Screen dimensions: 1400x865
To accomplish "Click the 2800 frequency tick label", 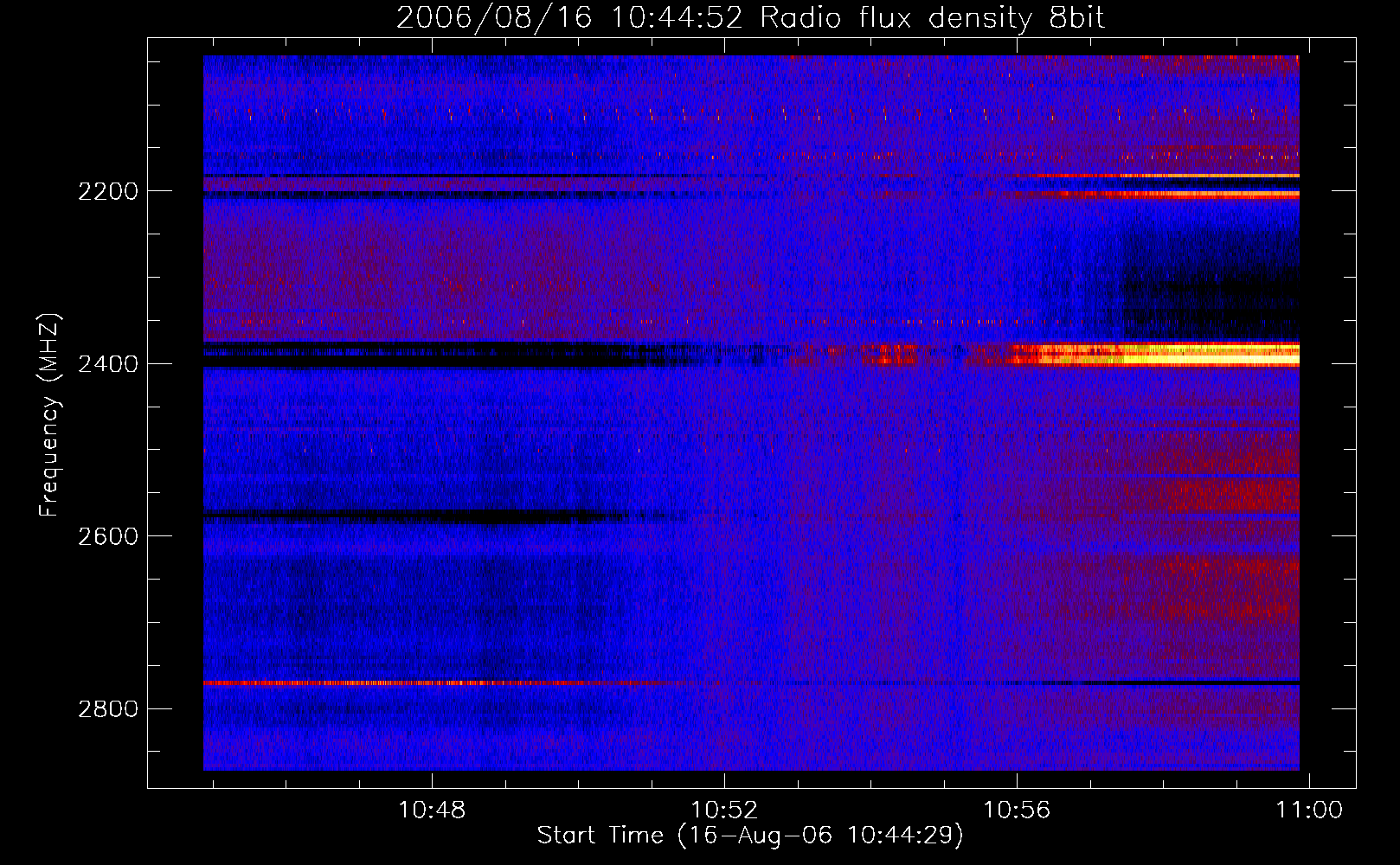I will tap(108, 709).
